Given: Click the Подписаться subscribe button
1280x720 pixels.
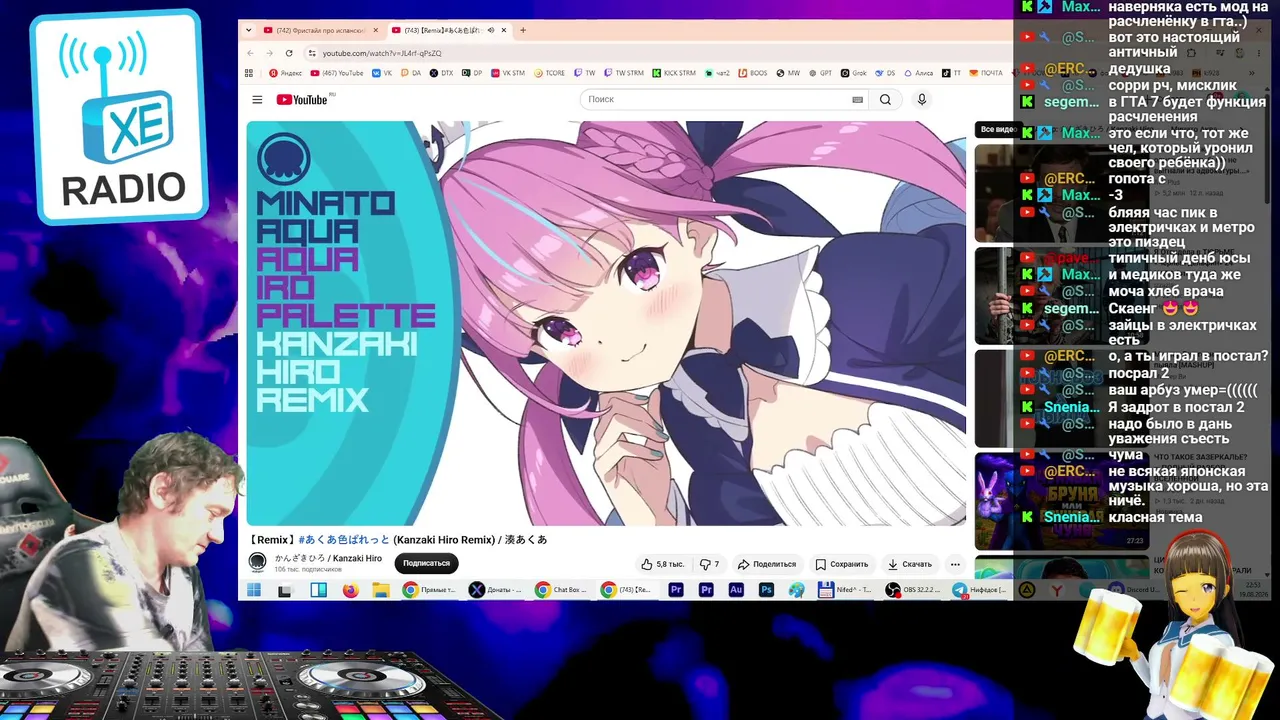Looking at the screenshot, I should 426,563.
